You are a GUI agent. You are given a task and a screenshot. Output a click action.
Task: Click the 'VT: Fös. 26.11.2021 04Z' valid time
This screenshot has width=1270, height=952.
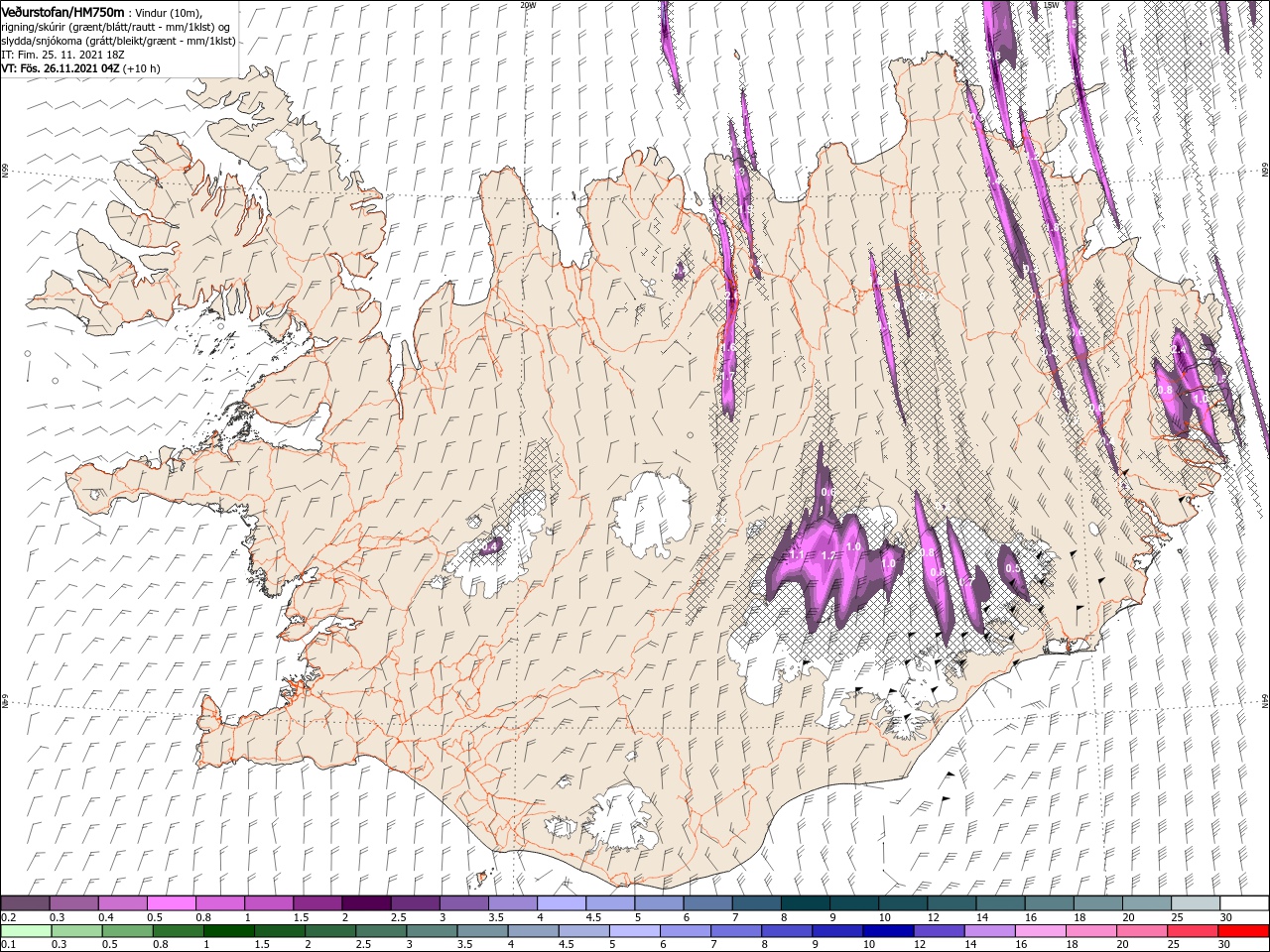pyautogui.click(x=61, y=68)
